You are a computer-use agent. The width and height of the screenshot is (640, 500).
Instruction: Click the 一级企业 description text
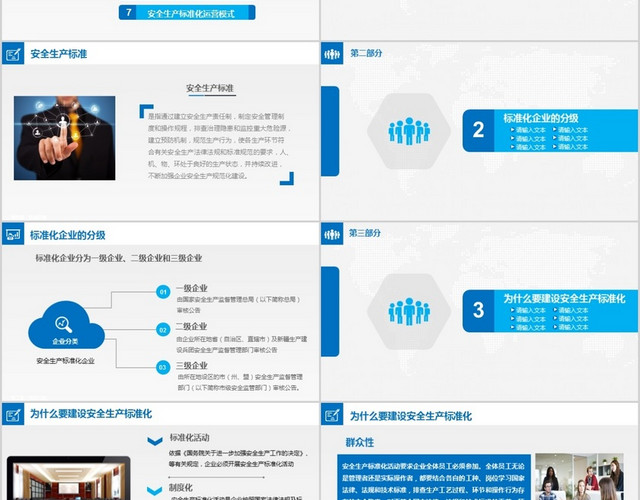[x=239, y=304]
